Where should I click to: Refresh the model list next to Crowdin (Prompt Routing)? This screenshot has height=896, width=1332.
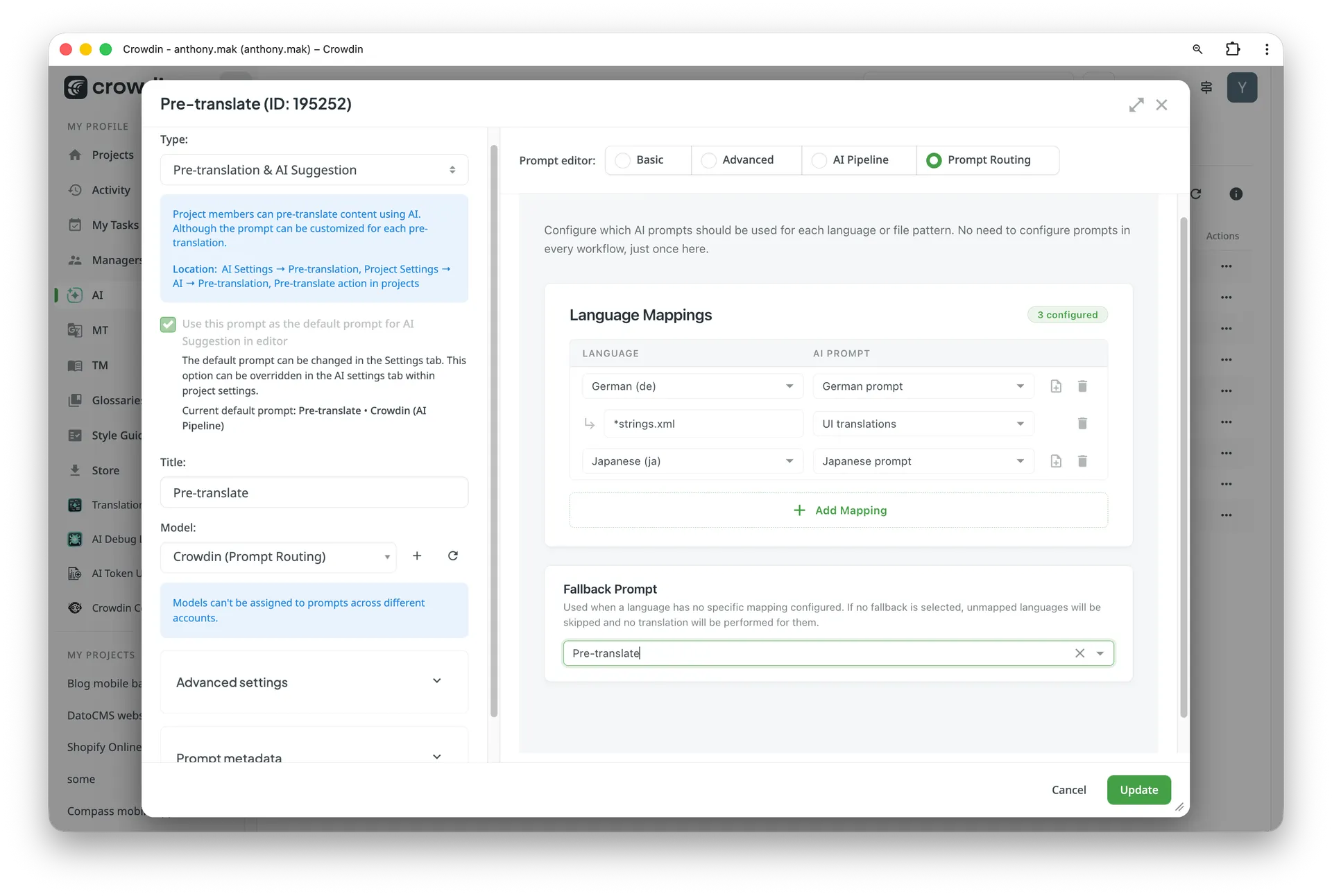(452, 556)
